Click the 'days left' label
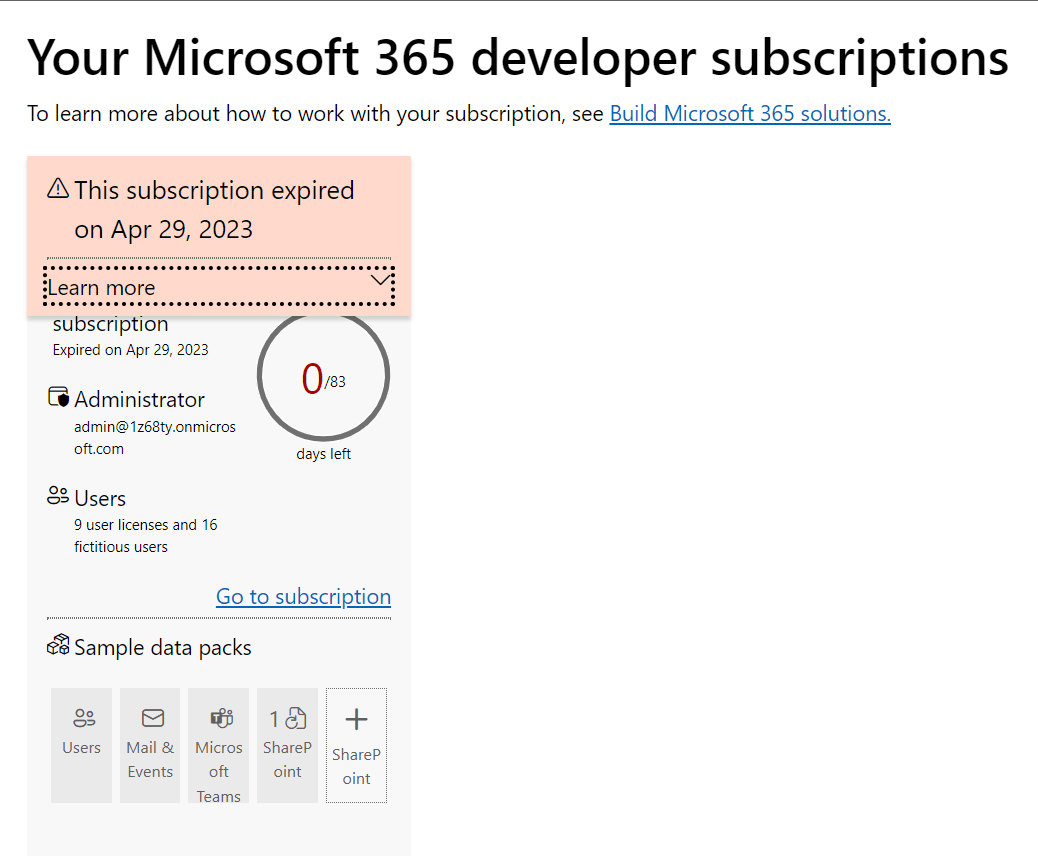1038x856 pixels. click(323, 454)
